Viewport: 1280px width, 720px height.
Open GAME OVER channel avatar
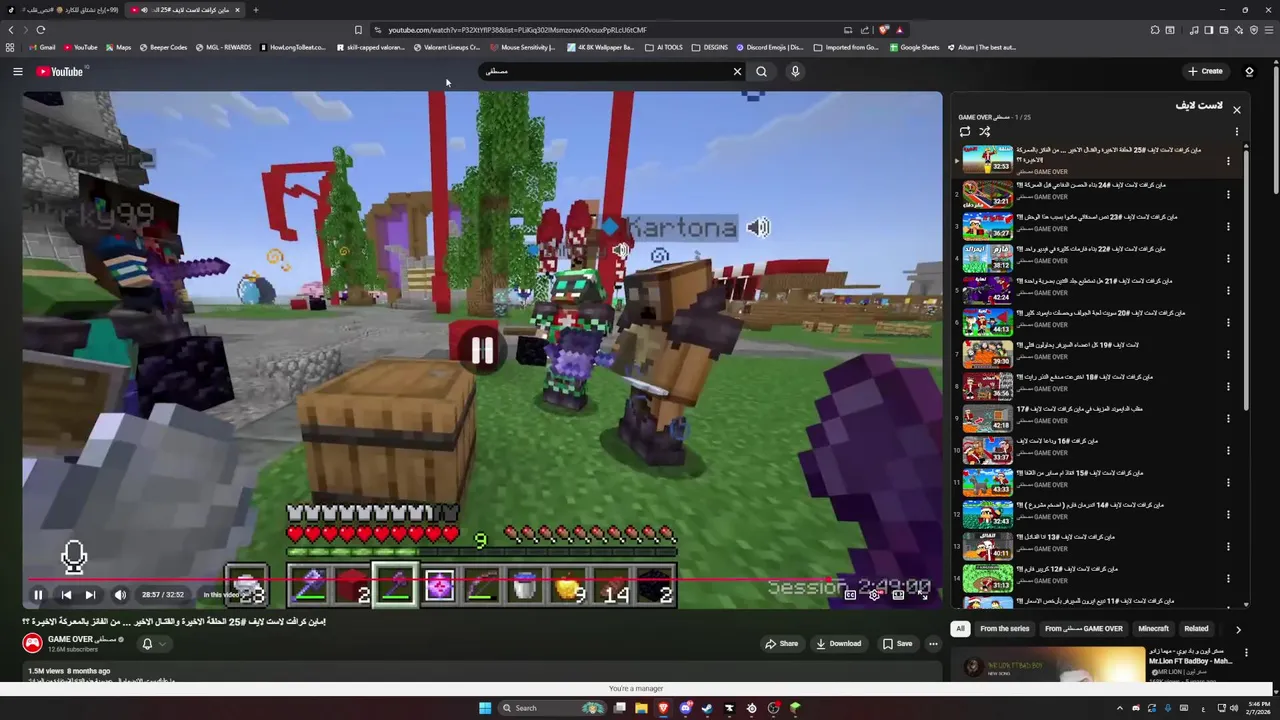[33, 644]
